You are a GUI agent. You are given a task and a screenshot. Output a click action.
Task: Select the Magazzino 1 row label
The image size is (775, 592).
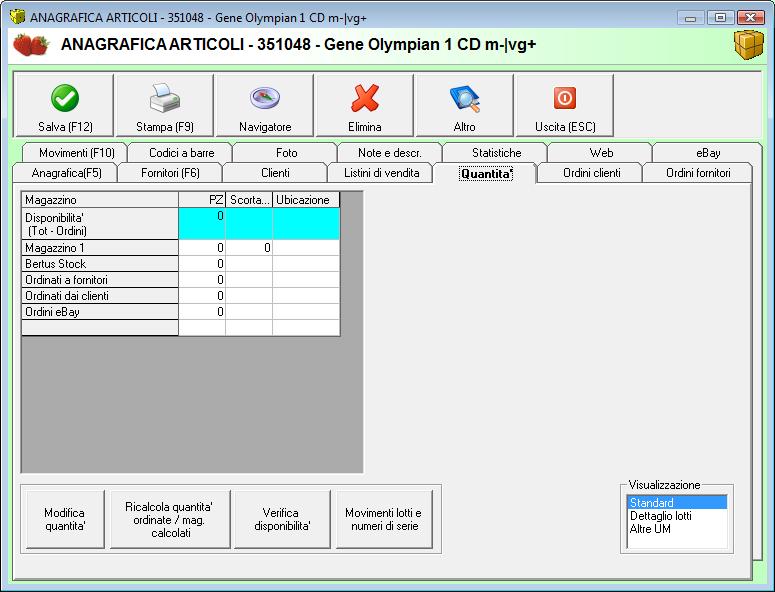click(x=100, y=248)
